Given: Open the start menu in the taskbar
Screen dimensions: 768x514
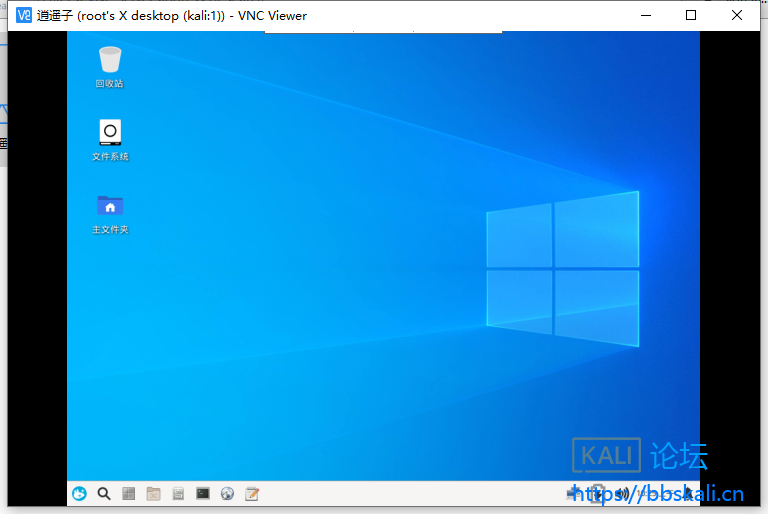Looking at the screenshot, I should click(79, 493).
